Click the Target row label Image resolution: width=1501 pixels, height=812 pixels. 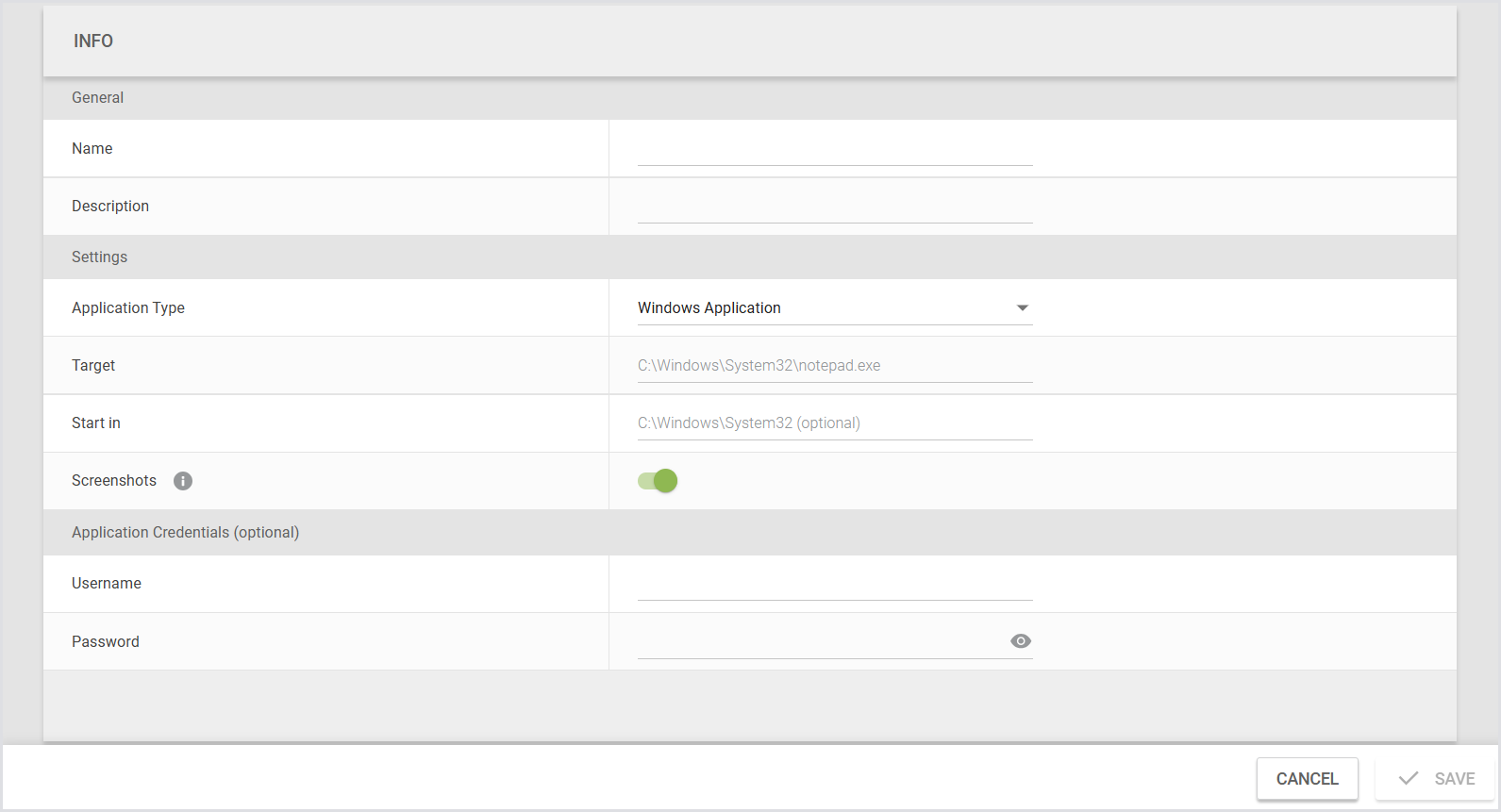(93, 366)
